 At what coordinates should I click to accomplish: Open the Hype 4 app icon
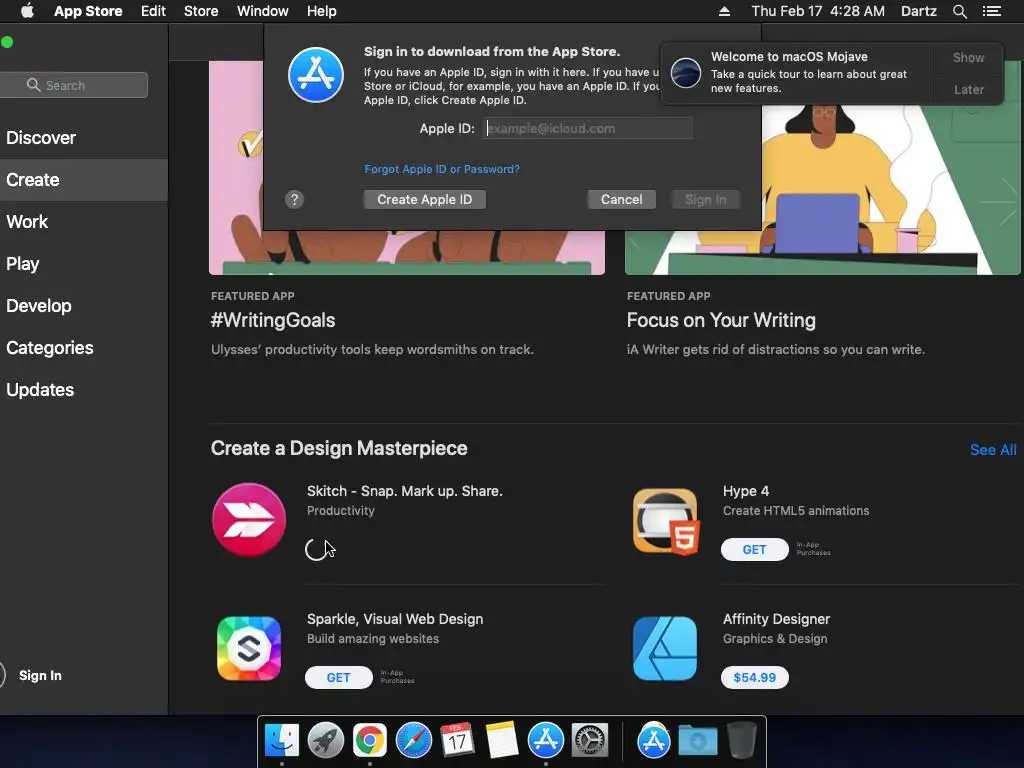(x=665, y=520)
